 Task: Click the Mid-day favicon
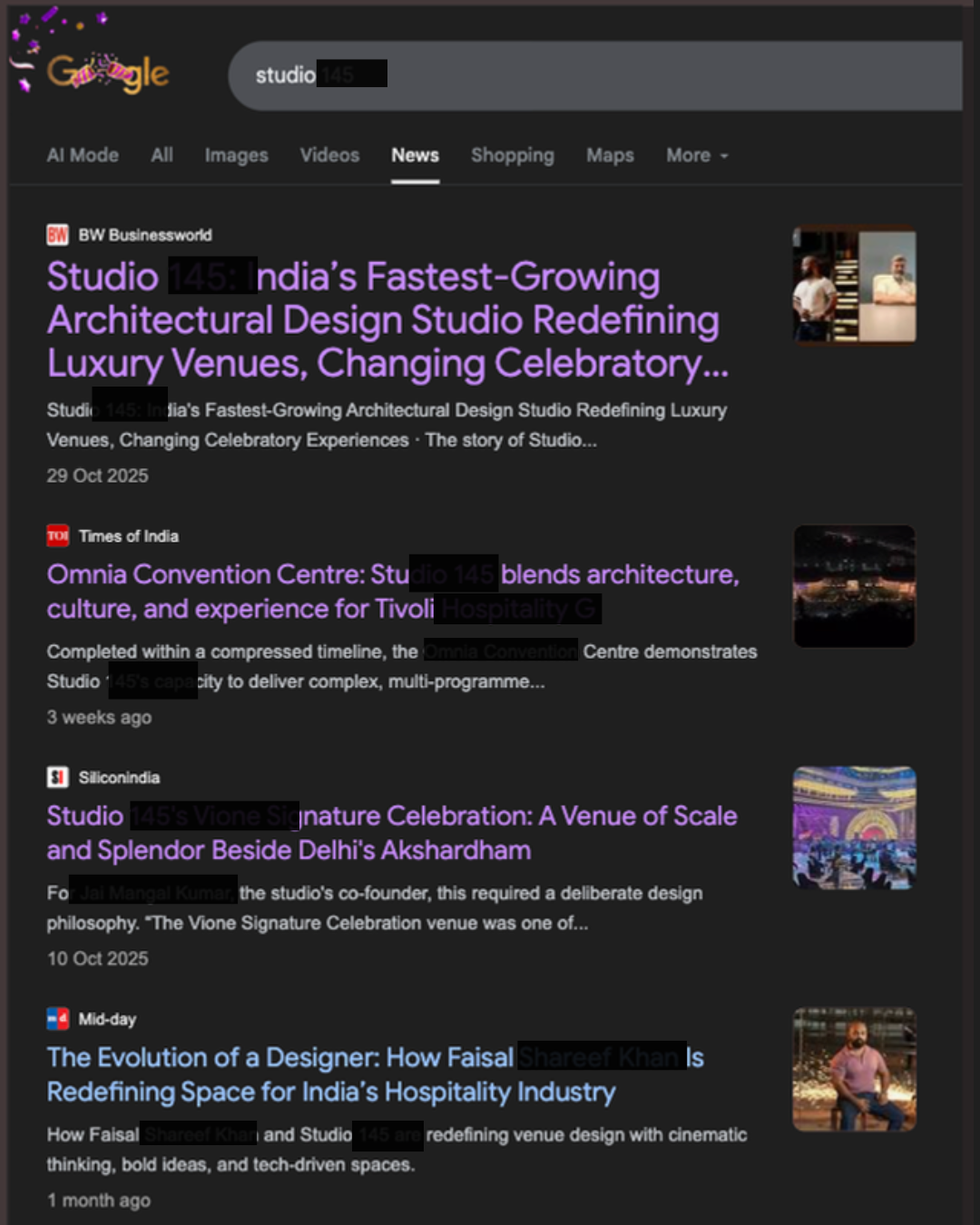(57, 1019)
